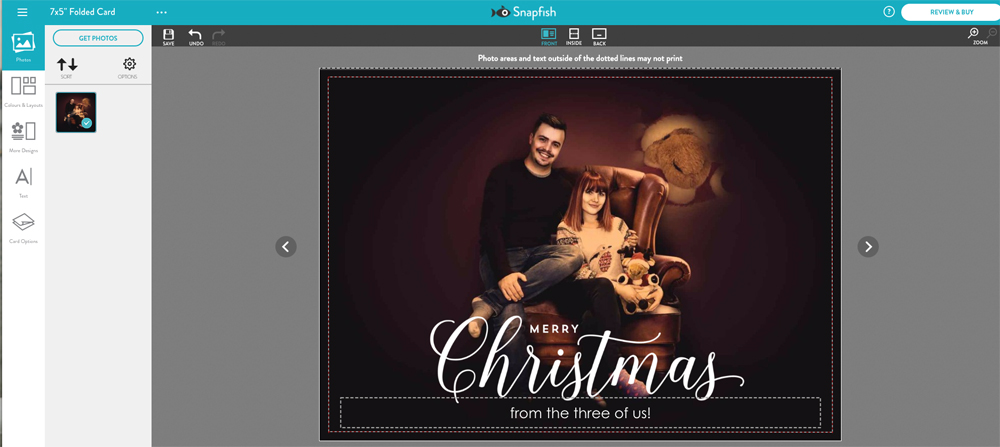Select the uploaded couple photo thumbnail

(x=76, y=112)
